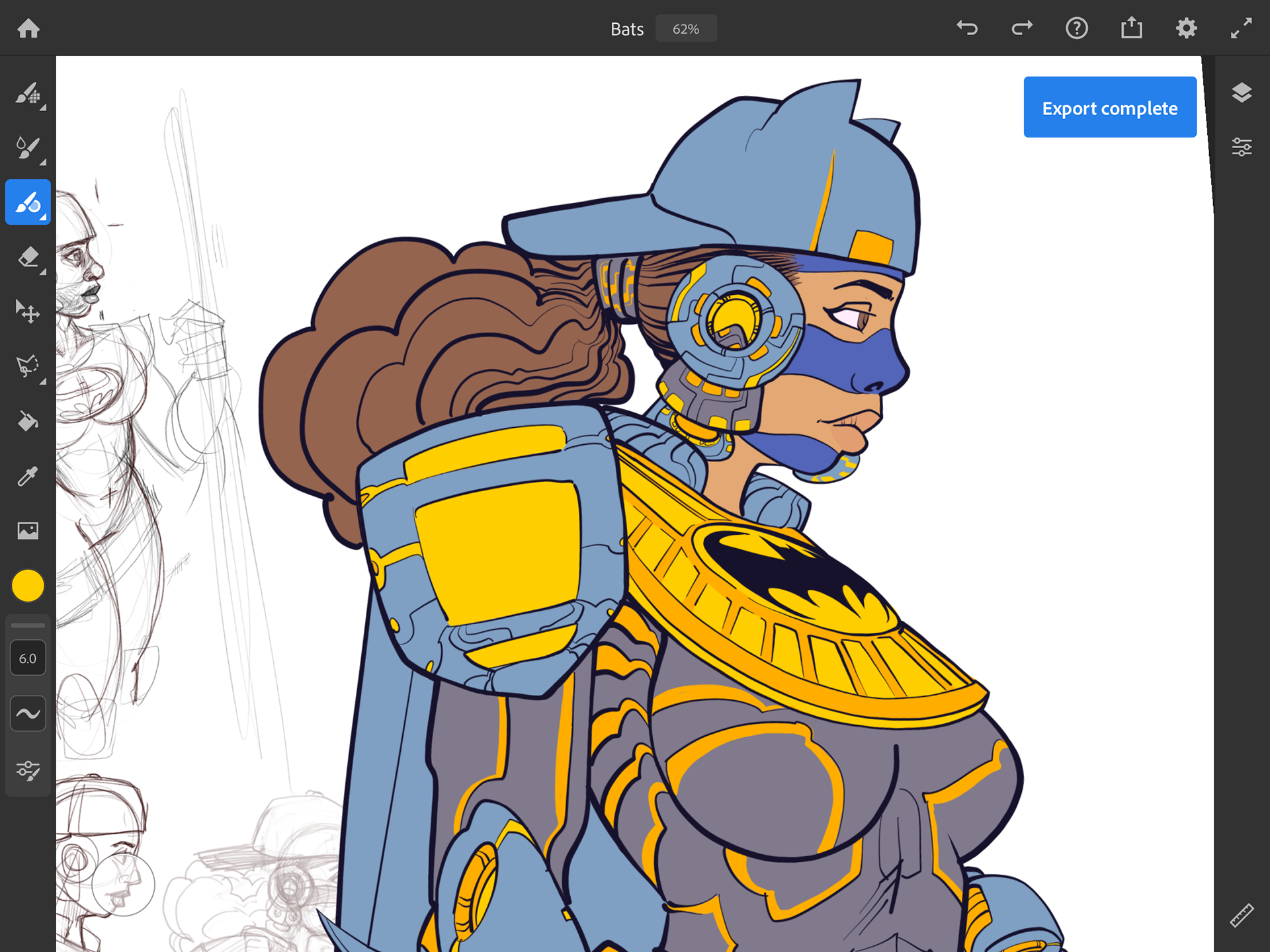
Task: Open the Help menu
Action: point(1077,28)
